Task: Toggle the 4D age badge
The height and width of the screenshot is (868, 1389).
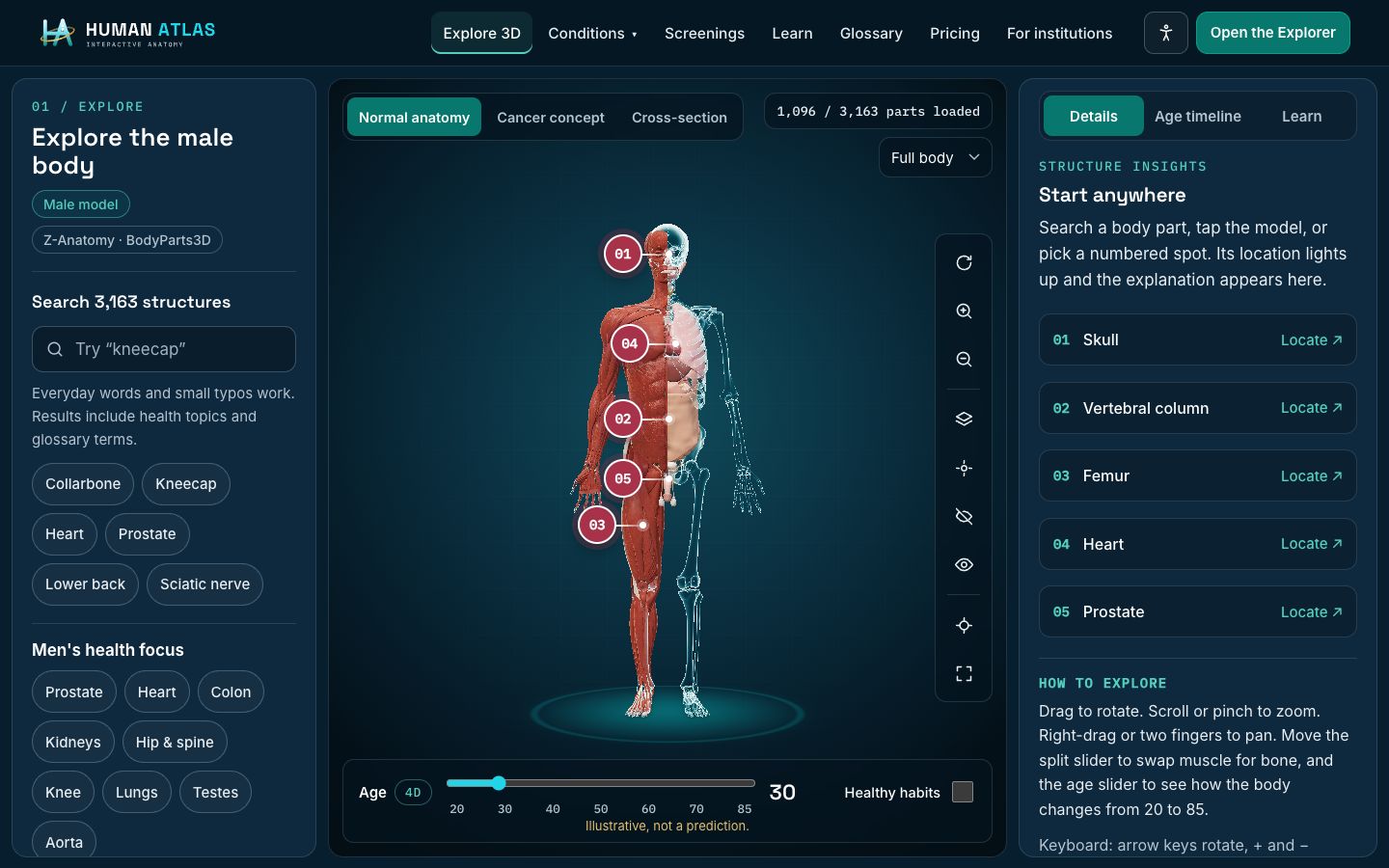Action: tap(413, 793)
